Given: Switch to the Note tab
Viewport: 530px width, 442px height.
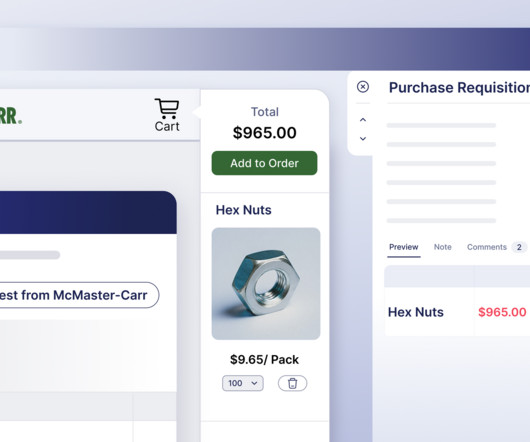Looking at the screenshot, I should (x=442, y=247).
